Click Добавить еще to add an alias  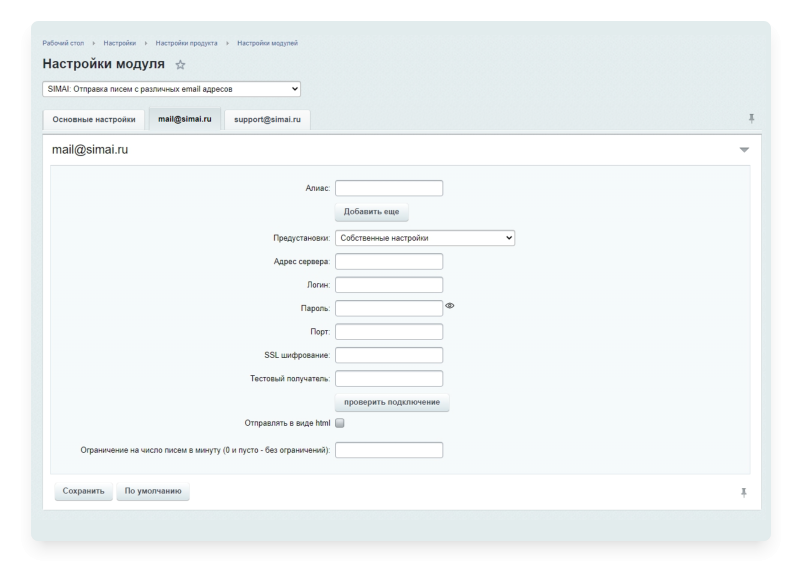[x=370, y=212]
